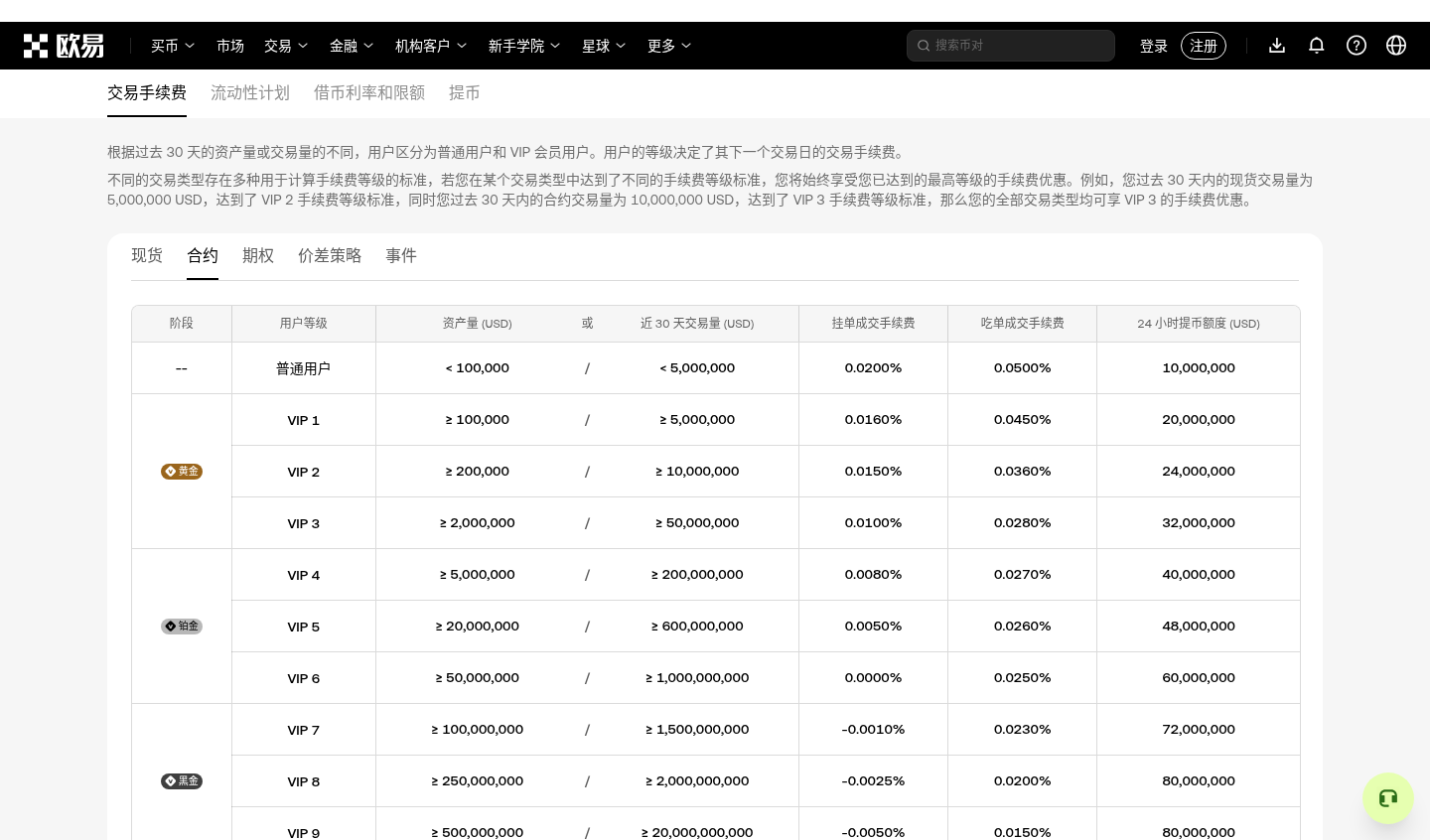This screenshot has height=840, width=1430.
Task: Open the help question-mark icon
Action: 1357,46
